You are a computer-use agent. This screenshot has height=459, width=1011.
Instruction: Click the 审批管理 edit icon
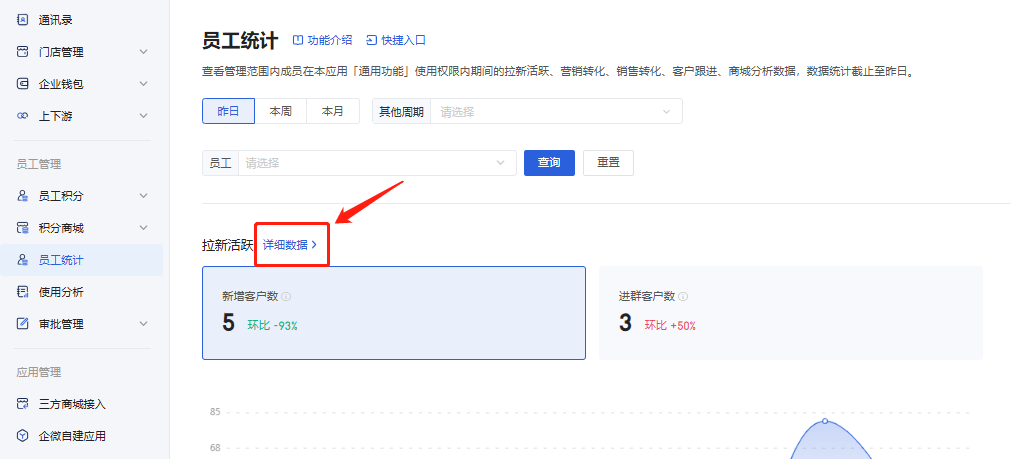[23, 324]
